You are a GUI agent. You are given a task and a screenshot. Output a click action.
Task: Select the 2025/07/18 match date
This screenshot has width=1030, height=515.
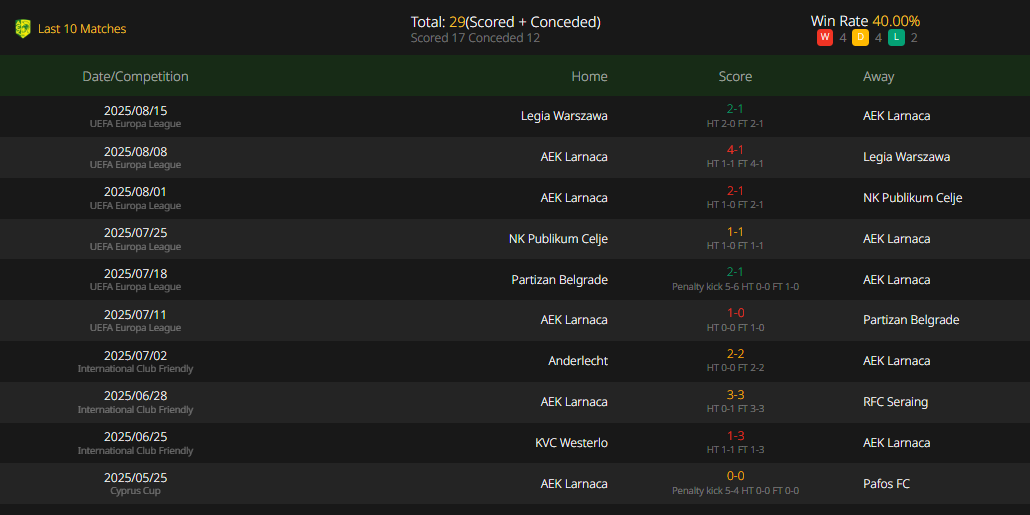(135, 273)
